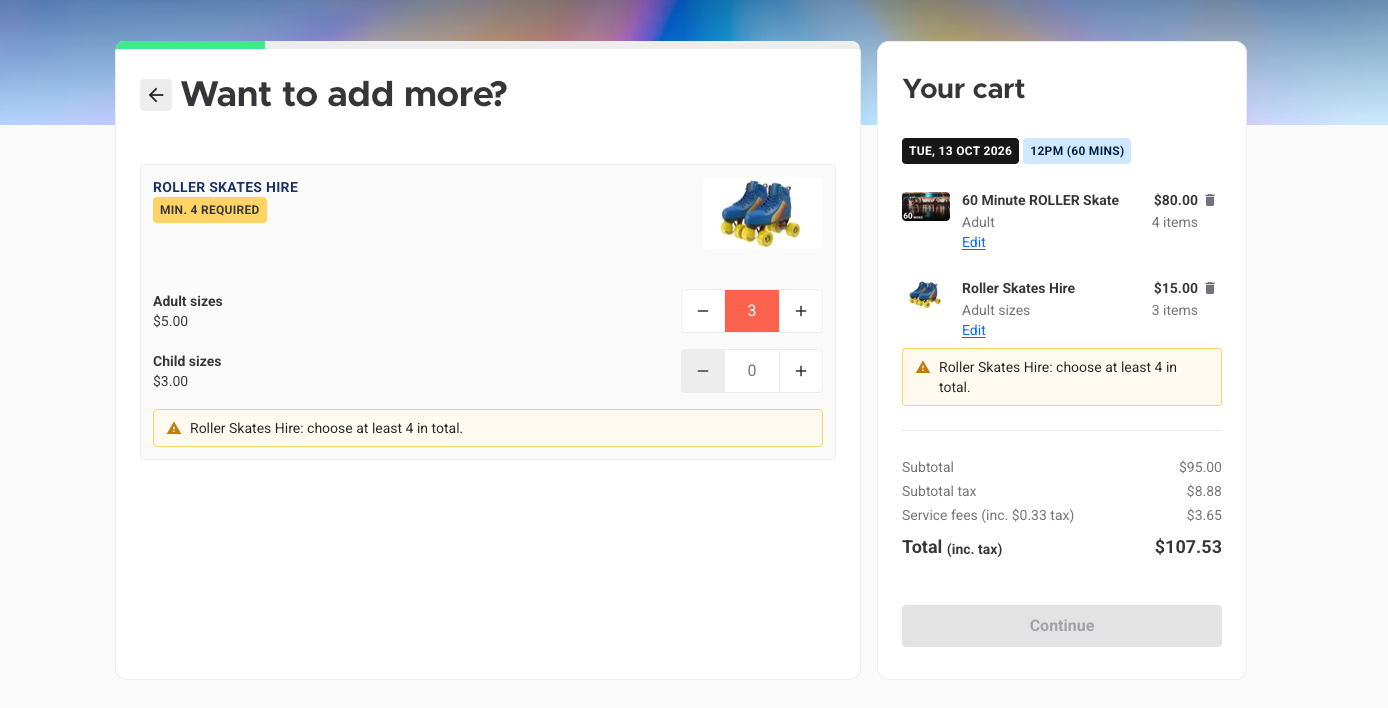Click the Child sizes quantity field showing 0
The width and height of the screenshot is (1388, 708).
click(752, 371)
